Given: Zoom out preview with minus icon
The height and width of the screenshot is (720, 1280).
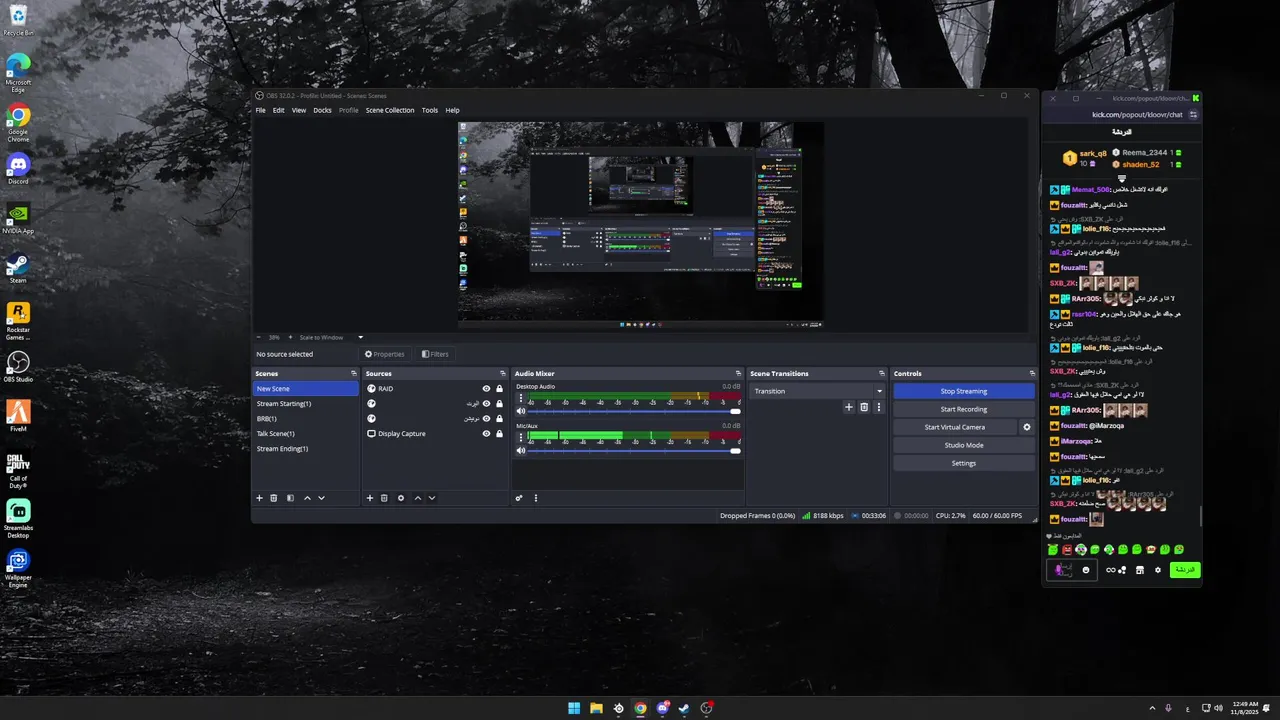Looking at the screenshot, I should pos(259,337).
